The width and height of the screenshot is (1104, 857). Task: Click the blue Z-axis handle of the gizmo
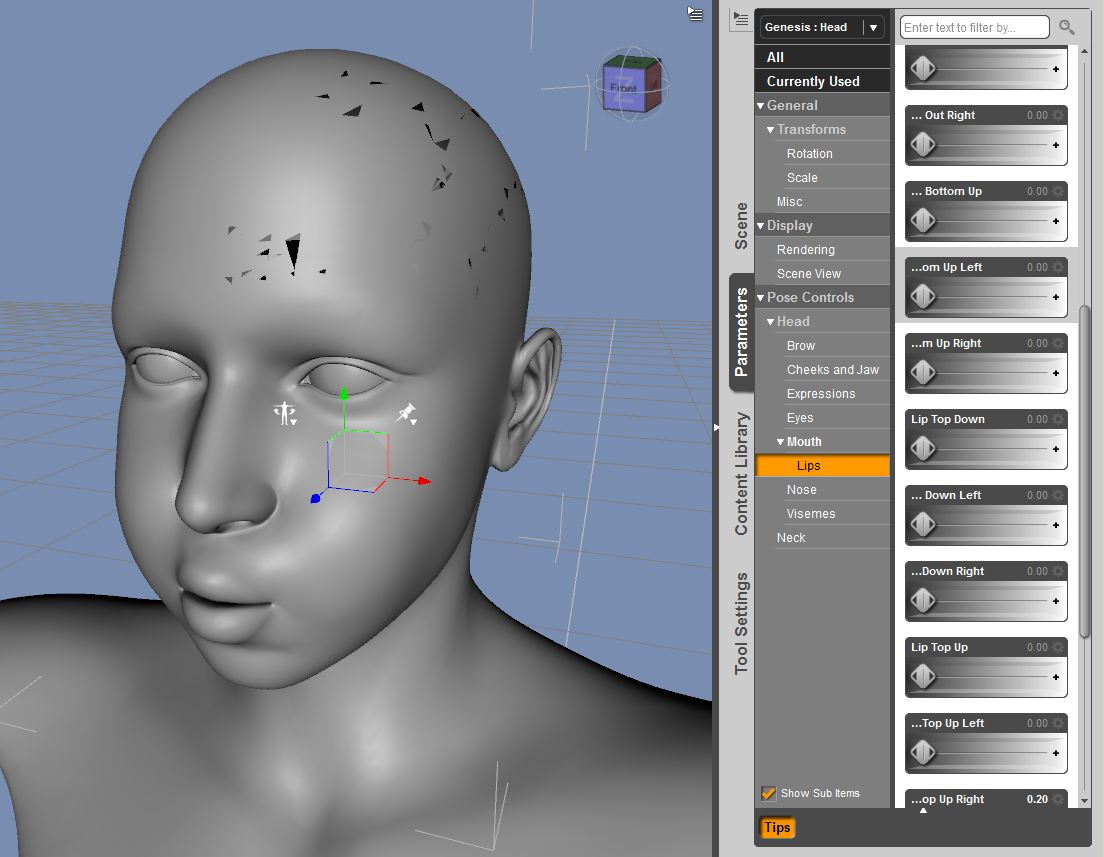(315, 499)
